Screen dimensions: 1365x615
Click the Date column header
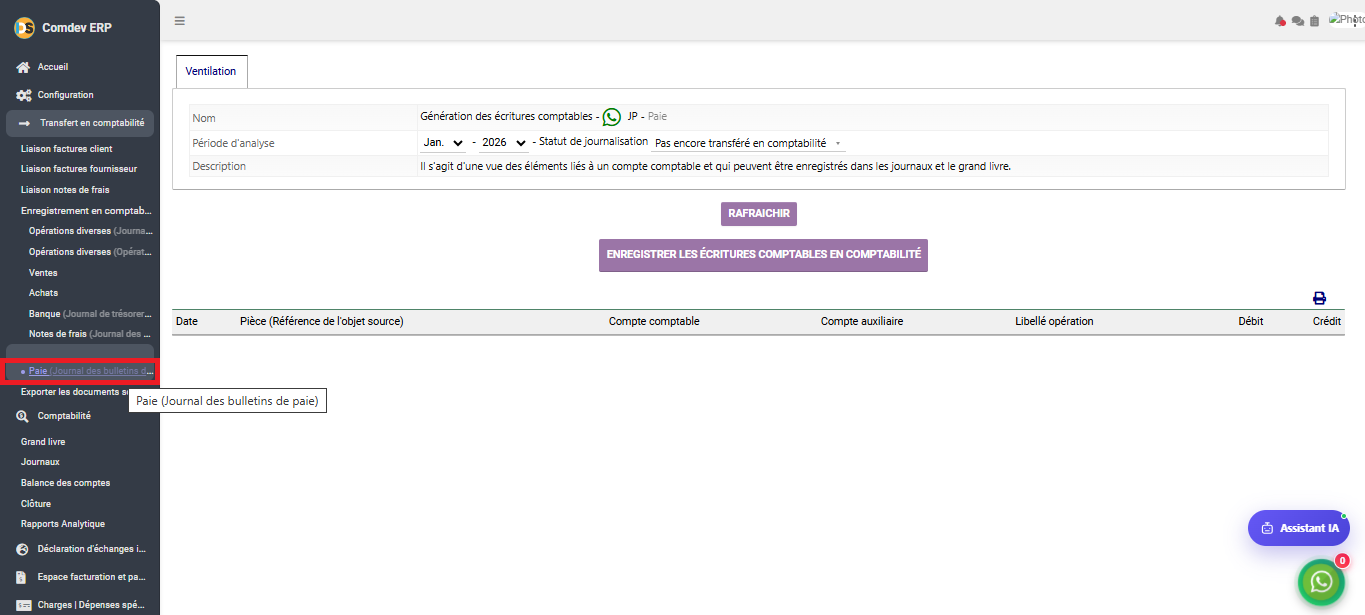pos(187,322)
